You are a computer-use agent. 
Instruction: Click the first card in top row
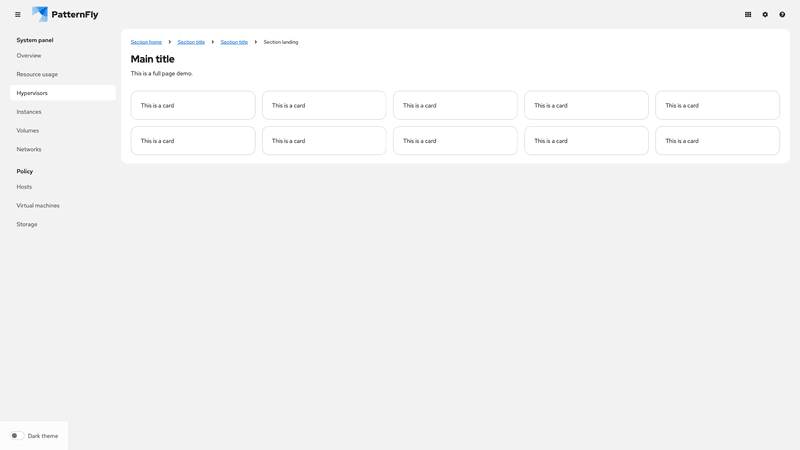pos(193,105)
